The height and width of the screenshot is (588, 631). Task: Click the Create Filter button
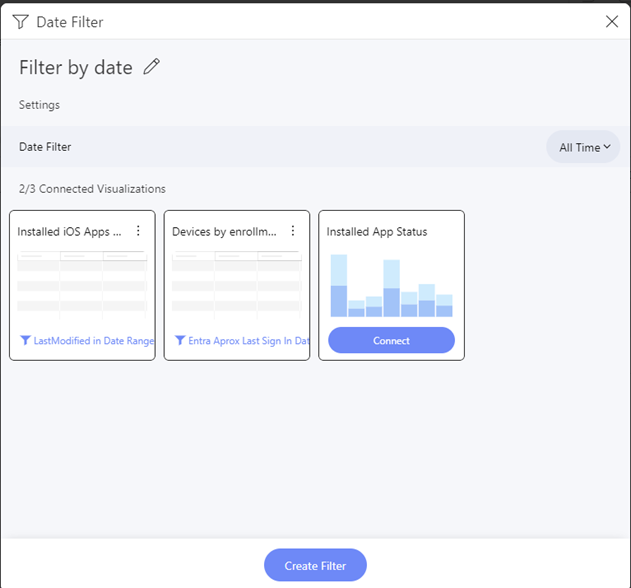click(315, 565)
